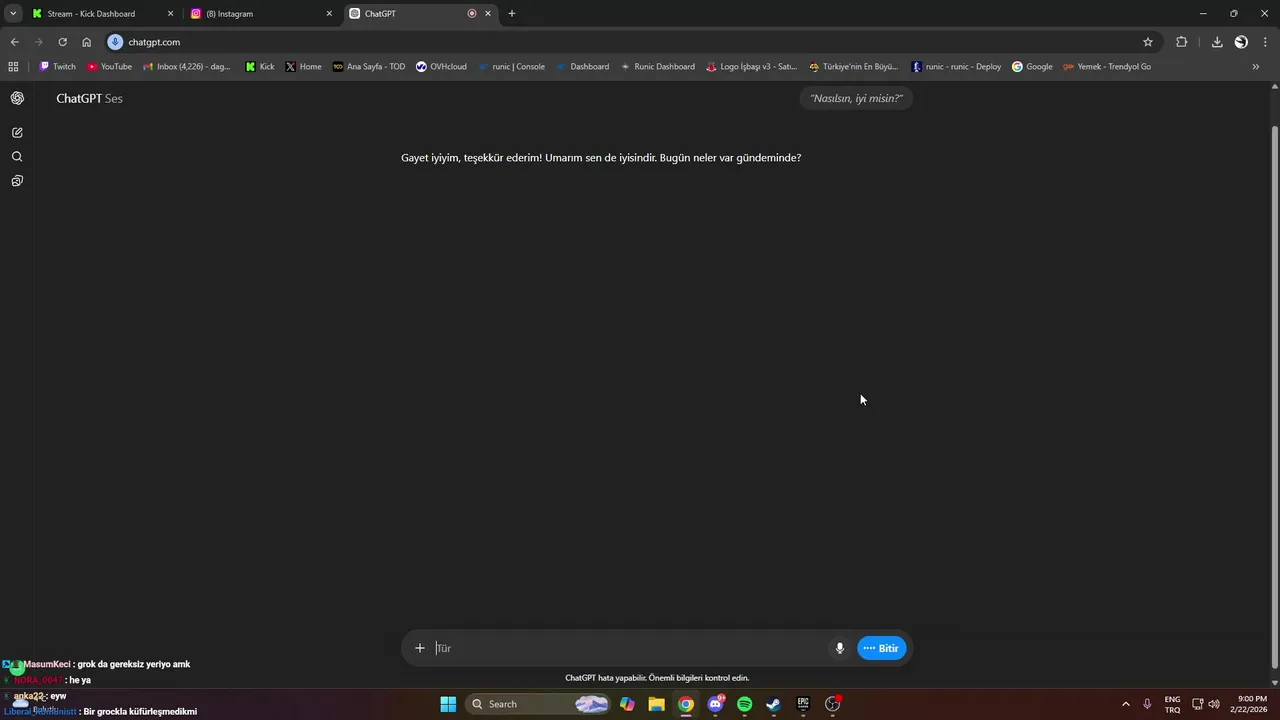This screenshot has height=720, width=1280.
Task: Open the network tray icon
Action: tap(1198, 704)
